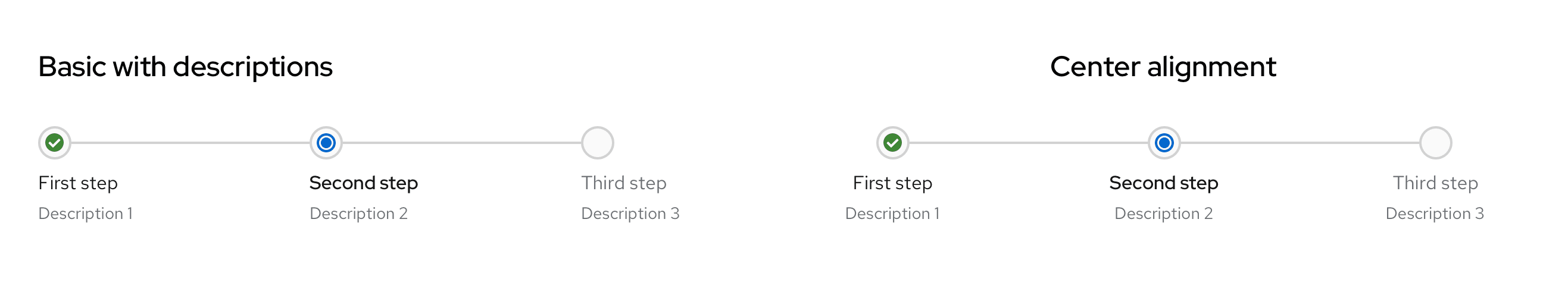The image size is (1568, 288).
Task: Click "Description 2" text in the left-aligned stepper
Action: pos(358,213)
